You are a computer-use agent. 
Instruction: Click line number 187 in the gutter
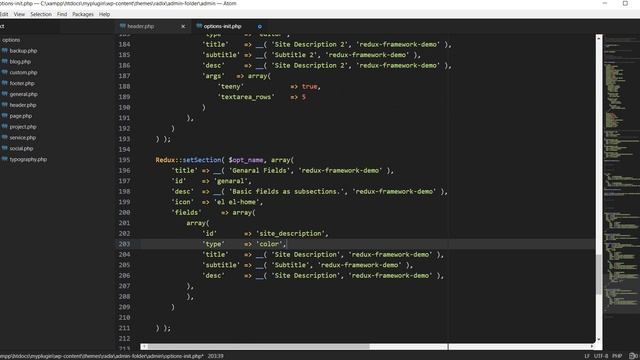(x=124, y=76)
